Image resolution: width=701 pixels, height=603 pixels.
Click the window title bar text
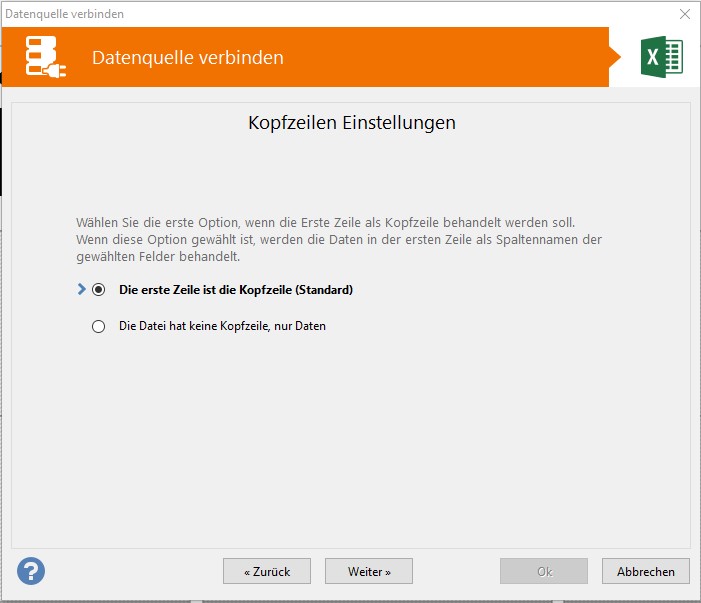pos(65,14)
